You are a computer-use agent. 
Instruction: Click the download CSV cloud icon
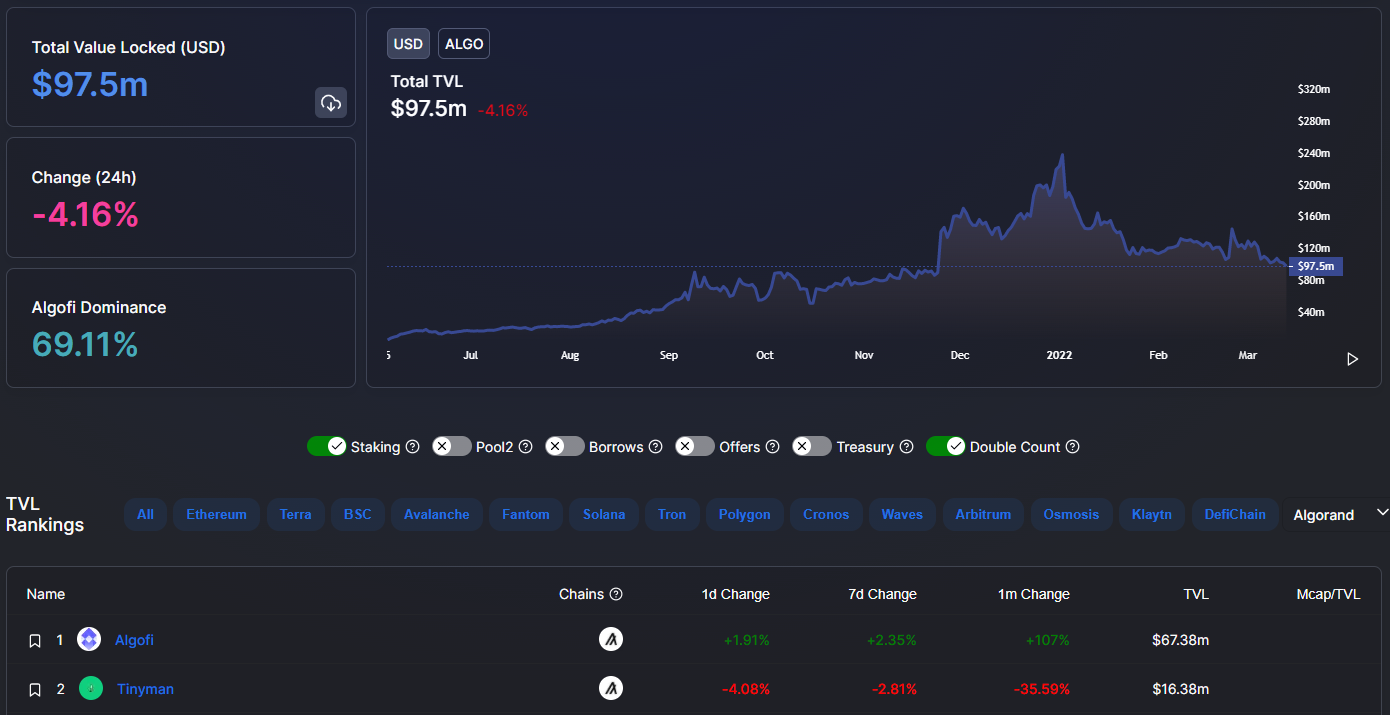(x=331, y=102)
